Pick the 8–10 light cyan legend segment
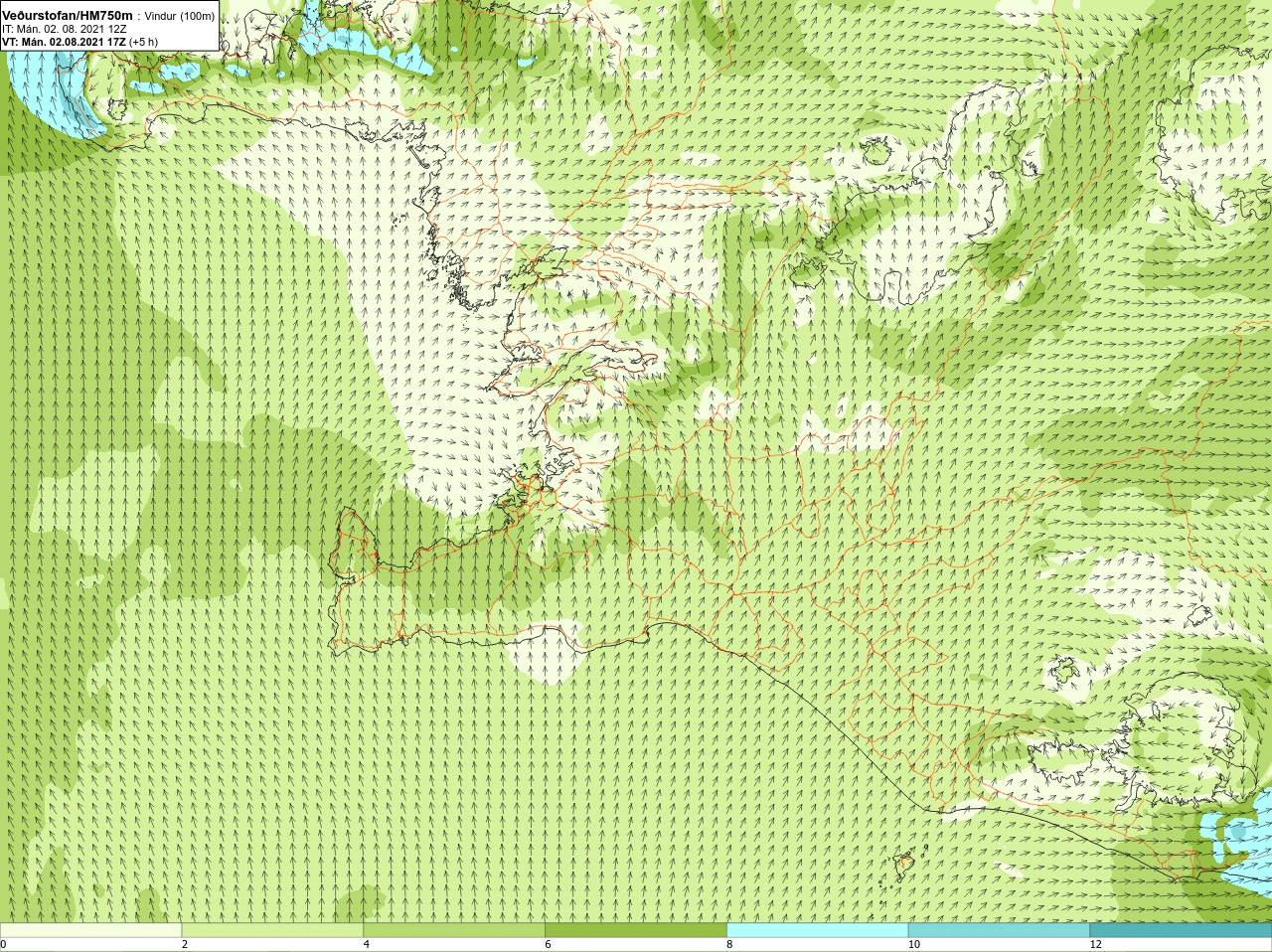Image resolution: width=1272 pixels, height=952 pixels. (x=818, y=930)
